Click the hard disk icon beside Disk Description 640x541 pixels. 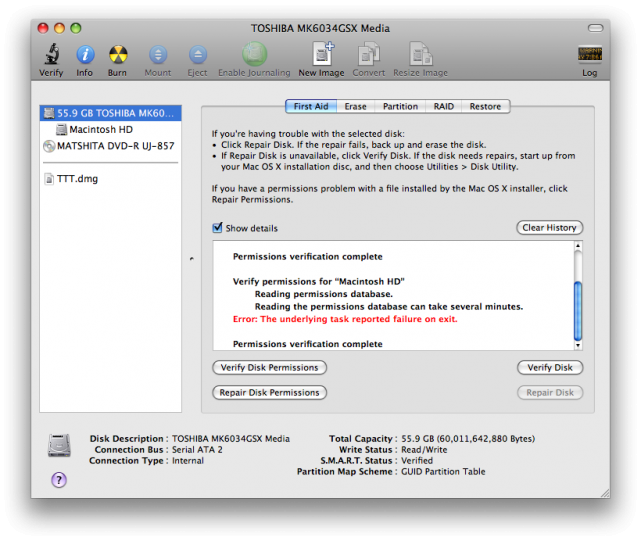(x=59, y=445)
